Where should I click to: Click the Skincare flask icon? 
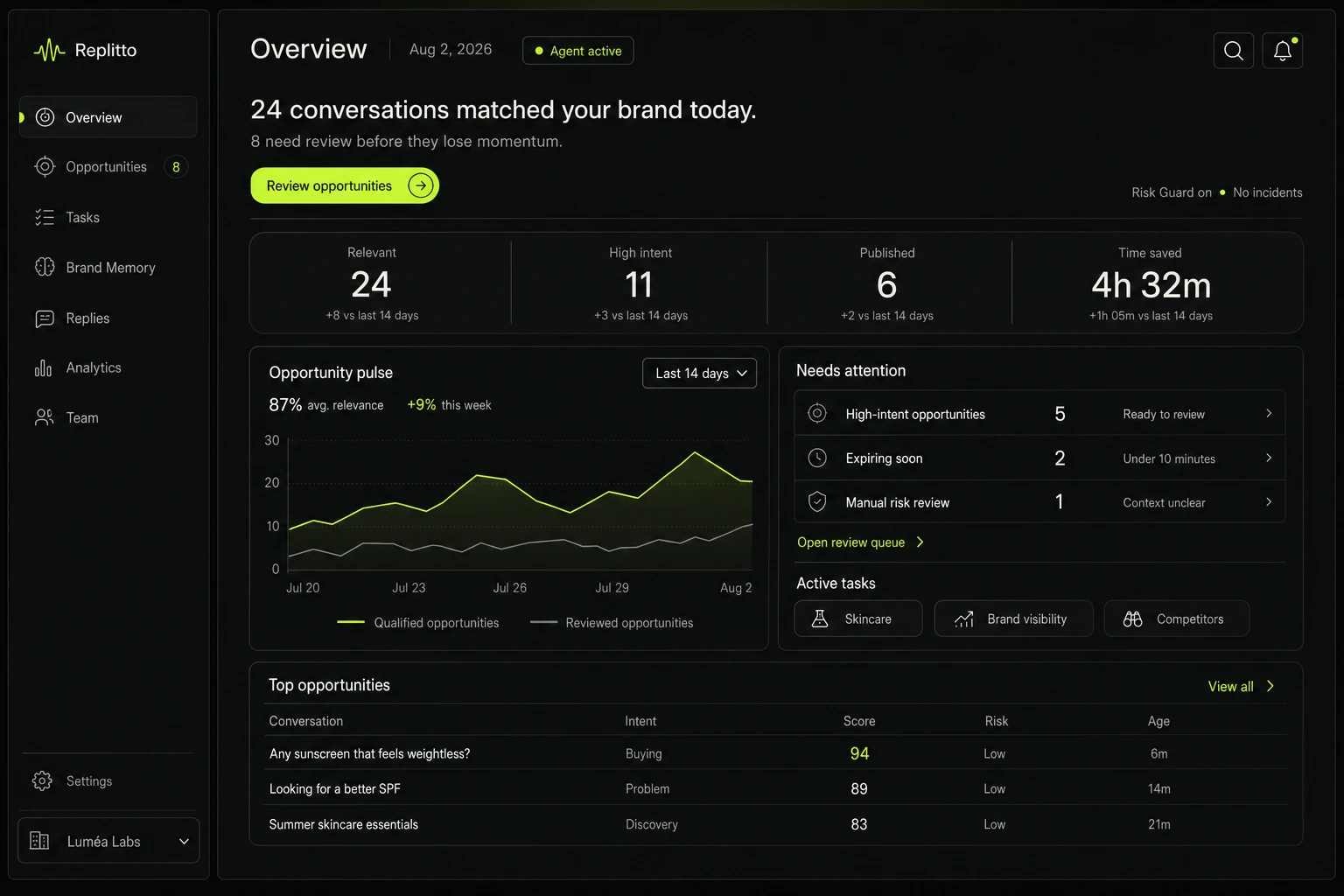[820, 619]
